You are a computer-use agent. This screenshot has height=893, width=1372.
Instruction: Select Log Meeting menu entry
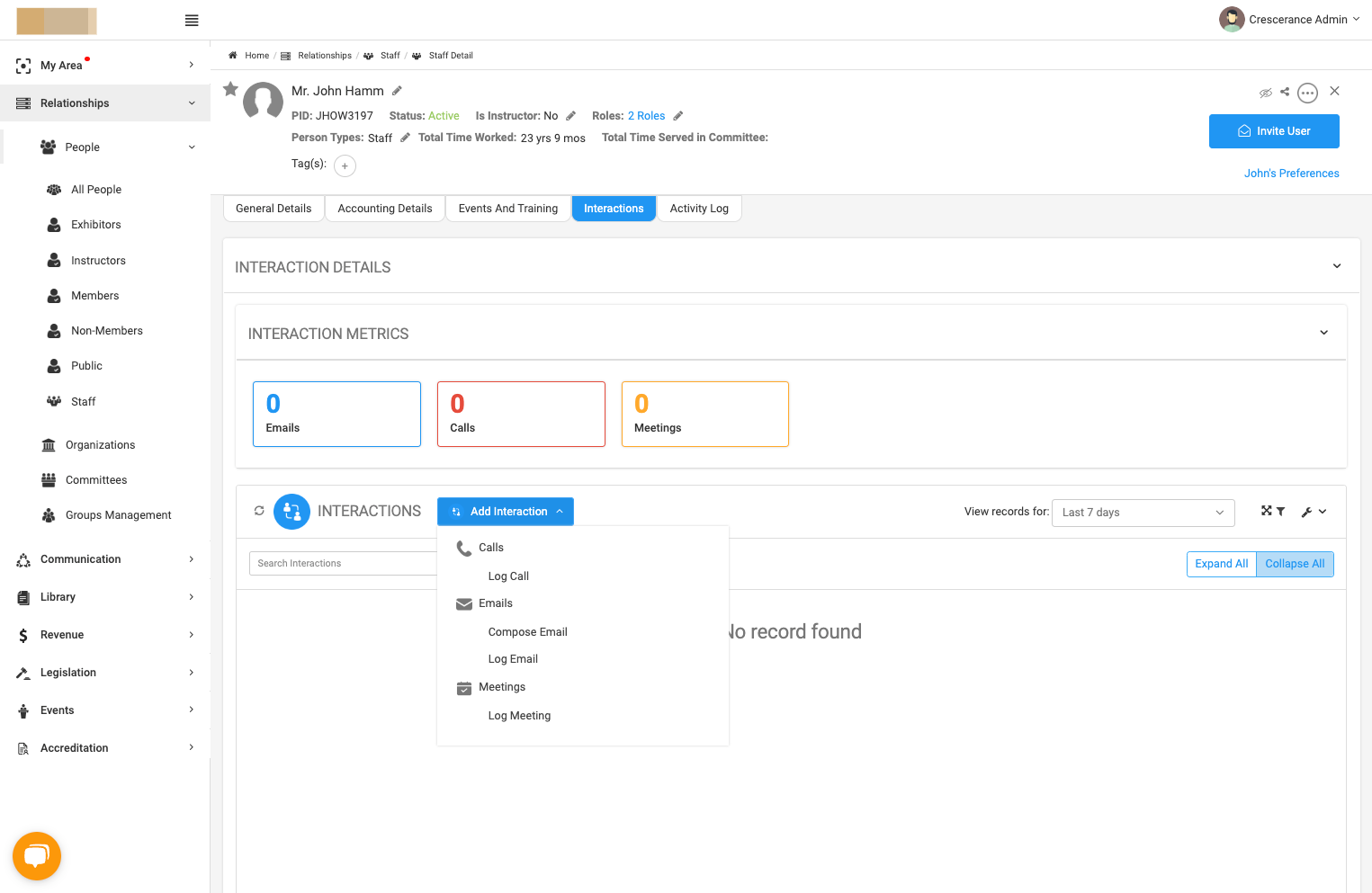pos(519,716)
